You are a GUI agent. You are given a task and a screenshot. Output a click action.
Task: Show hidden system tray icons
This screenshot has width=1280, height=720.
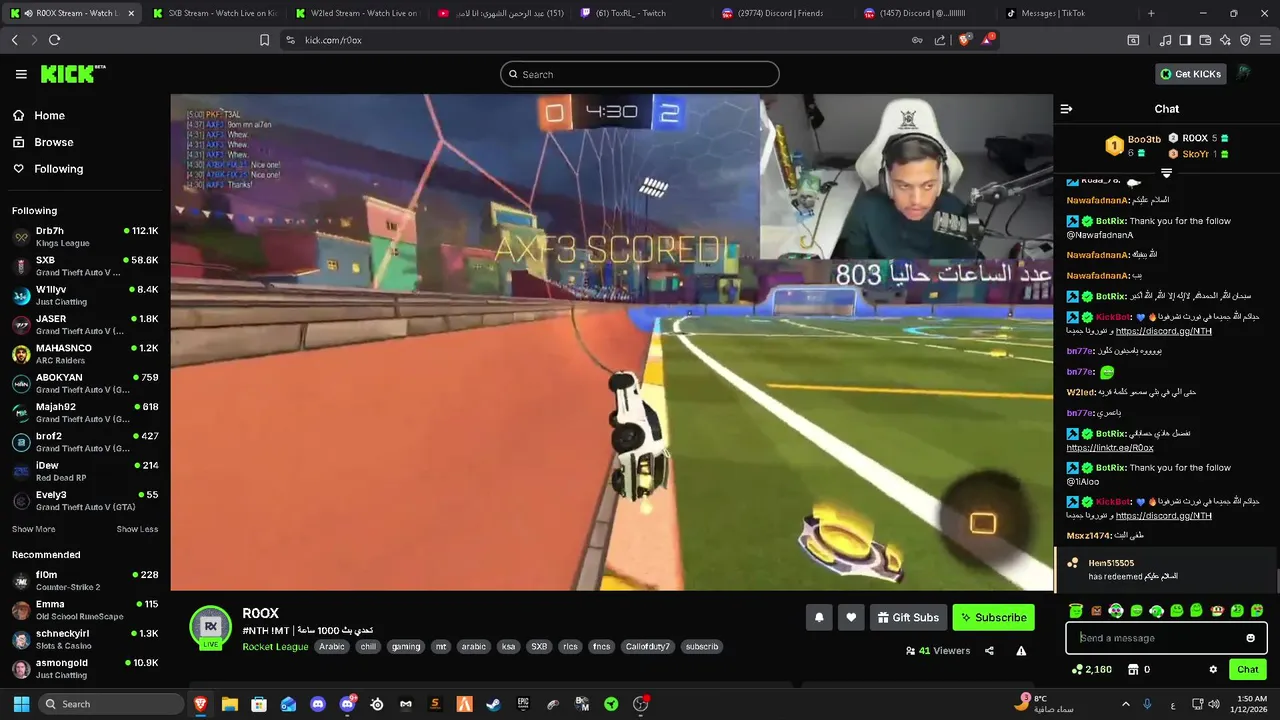1125,704
